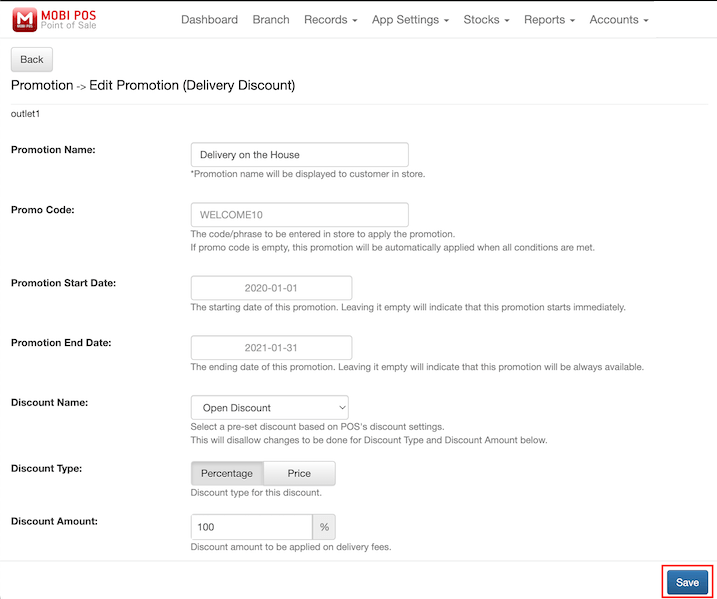Viewport: 717px width, 599px height.
Task: Click the outlet1 label text
Action: [x=26, y=114]
